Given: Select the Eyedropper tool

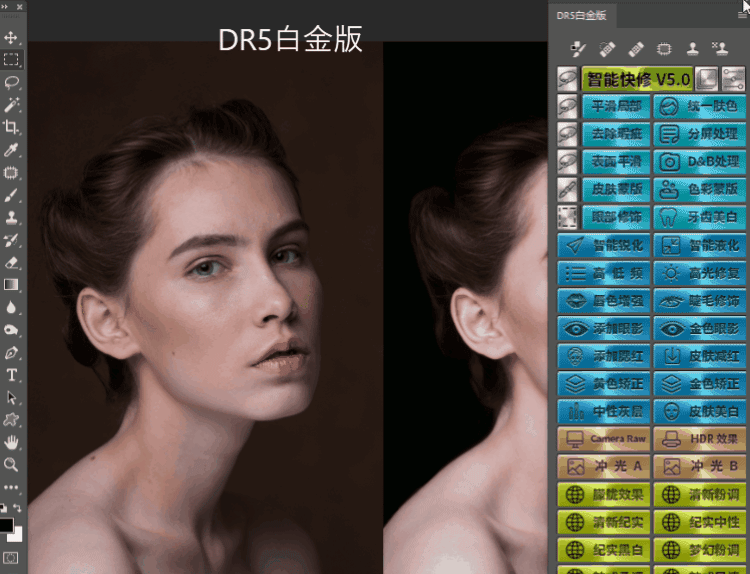Looking at the screenshot, I should pyautogui.click(x=12, y=150).
